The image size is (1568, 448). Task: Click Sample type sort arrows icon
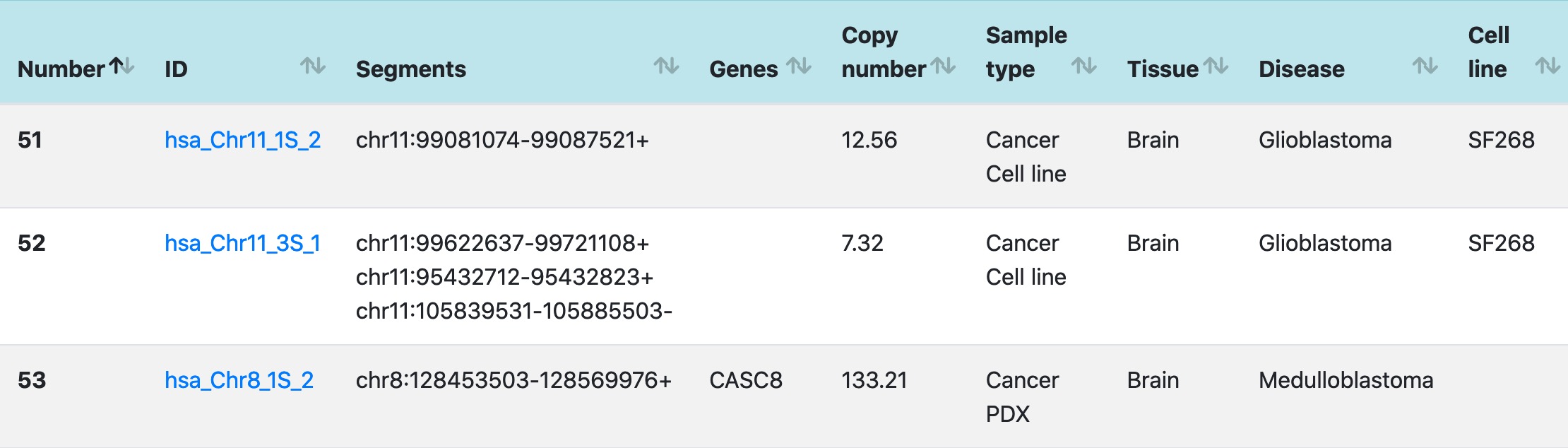pyautogui.click(x=1084, y=66)
